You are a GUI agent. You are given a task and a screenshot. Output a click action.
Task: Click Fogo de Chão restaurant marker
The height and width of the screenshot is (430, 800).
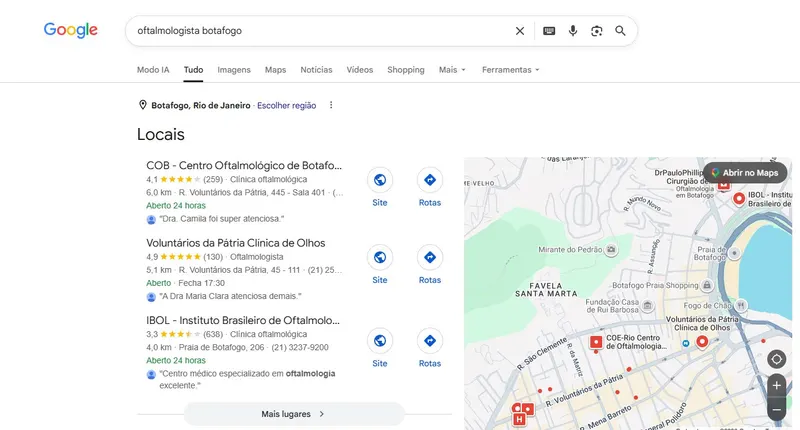coord(740,306)
